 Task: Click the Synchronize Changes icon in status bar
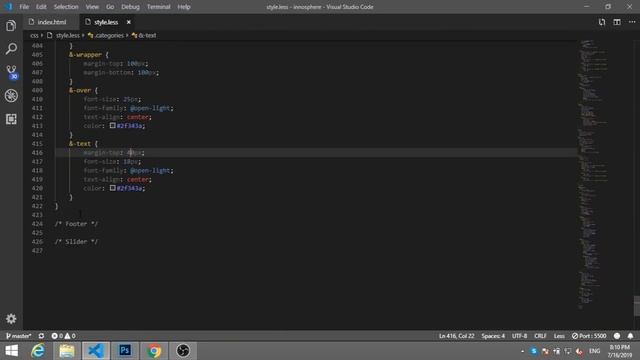(x=41, y=336)
